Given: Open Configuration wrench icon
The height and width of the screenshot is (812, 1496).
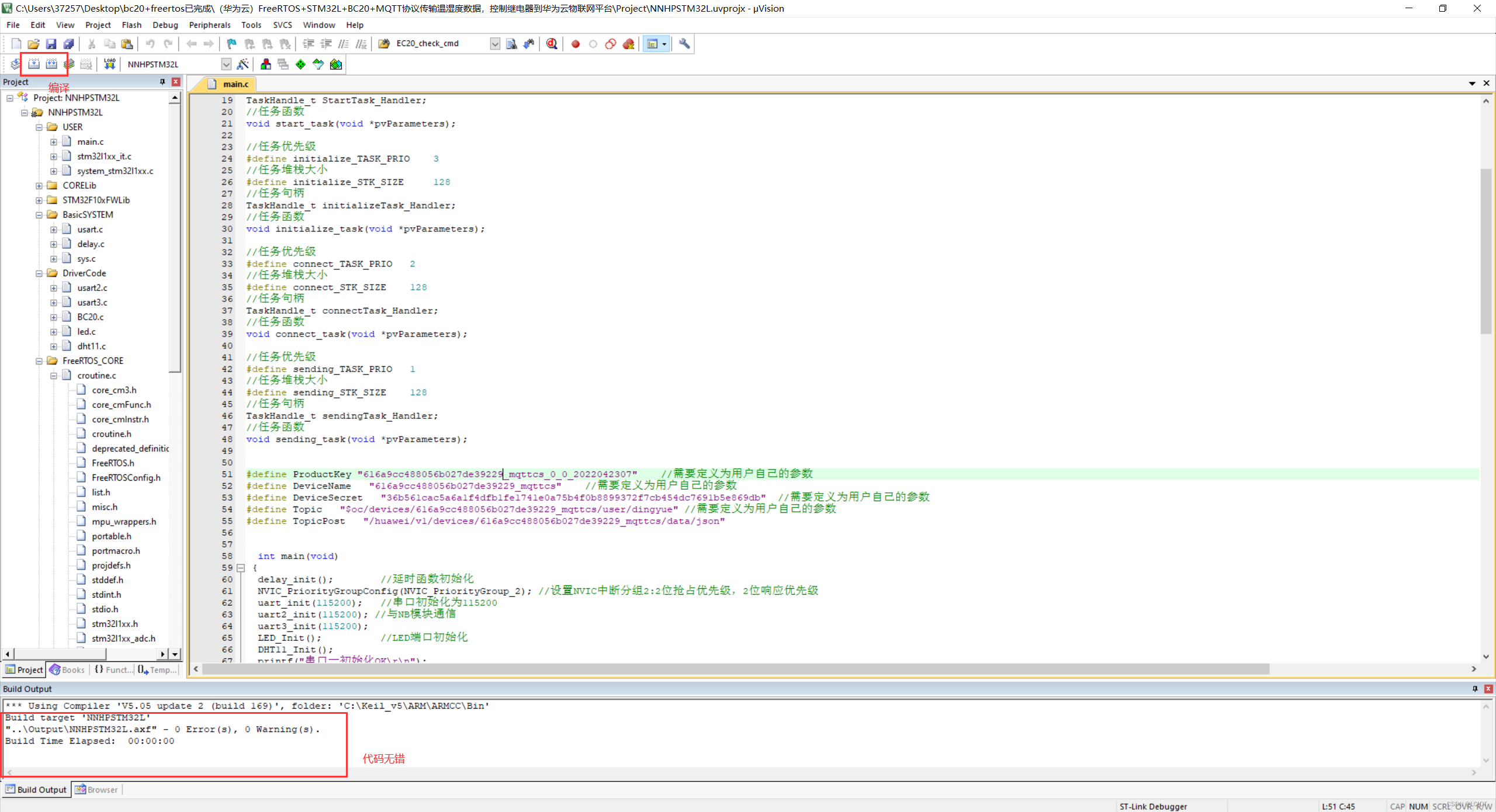Looking at the screenshot, I should [684, 44].
